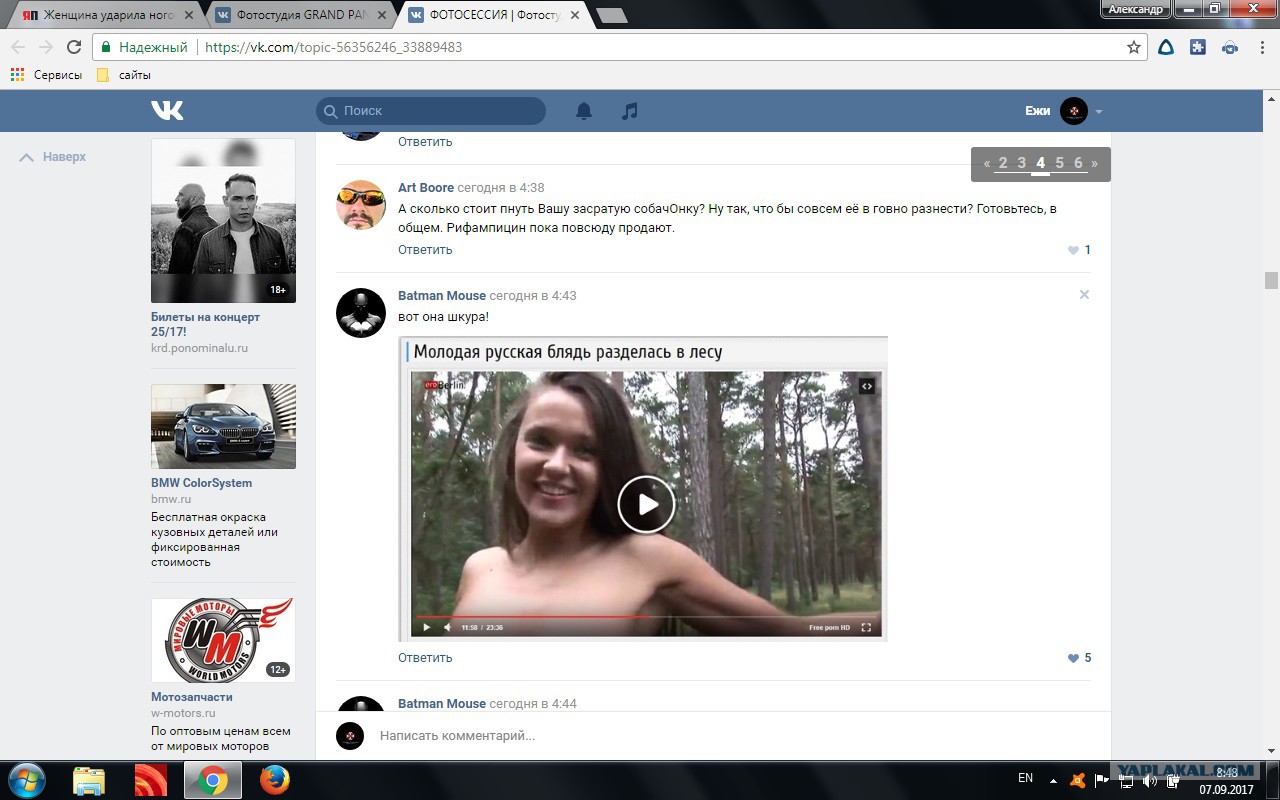Go back using the browser back arrow

pyautogui.click(x=18, y=47)
